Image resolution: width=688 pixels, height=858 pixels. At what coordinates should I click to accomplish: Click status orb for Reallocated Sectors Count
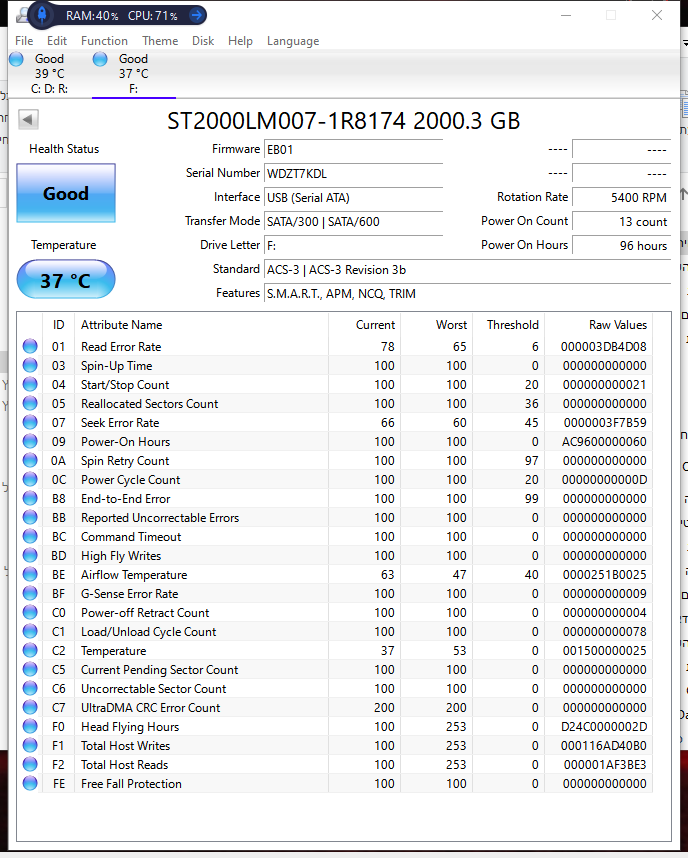pyautogui.click(x=30, y=403)
